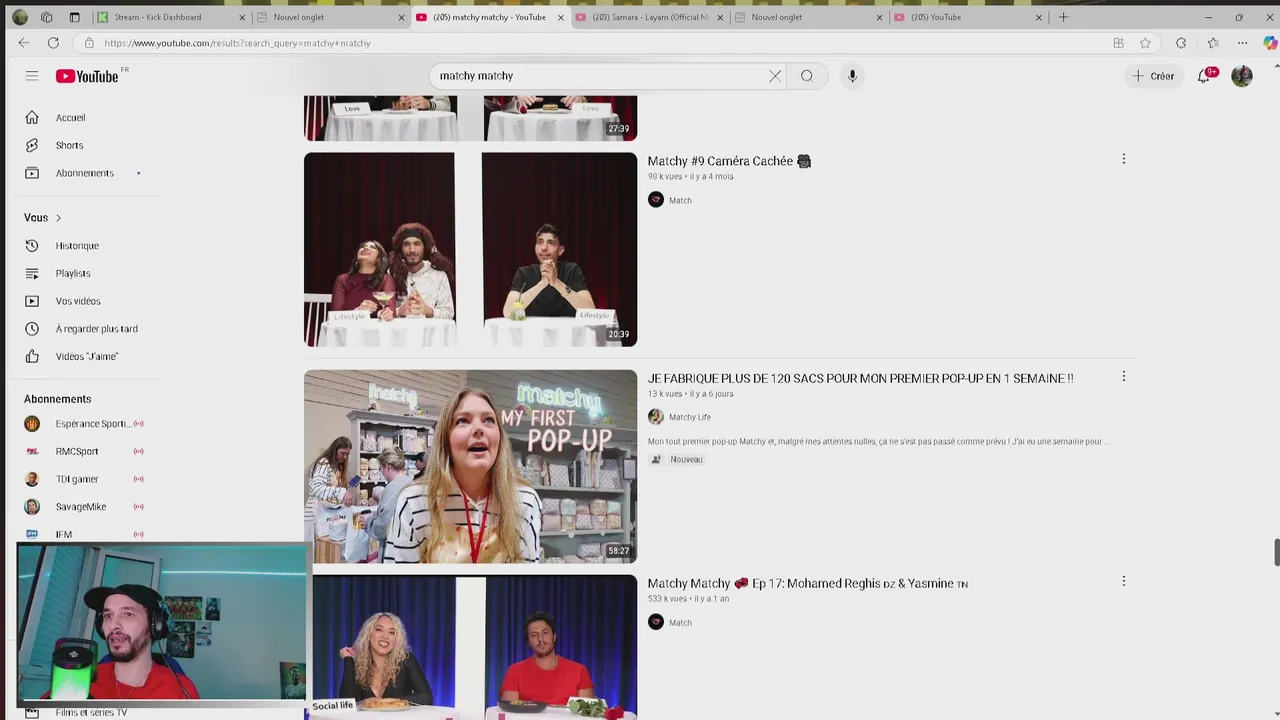
Task: Switch to first Nouvel onglet tab
Action: 330,17
